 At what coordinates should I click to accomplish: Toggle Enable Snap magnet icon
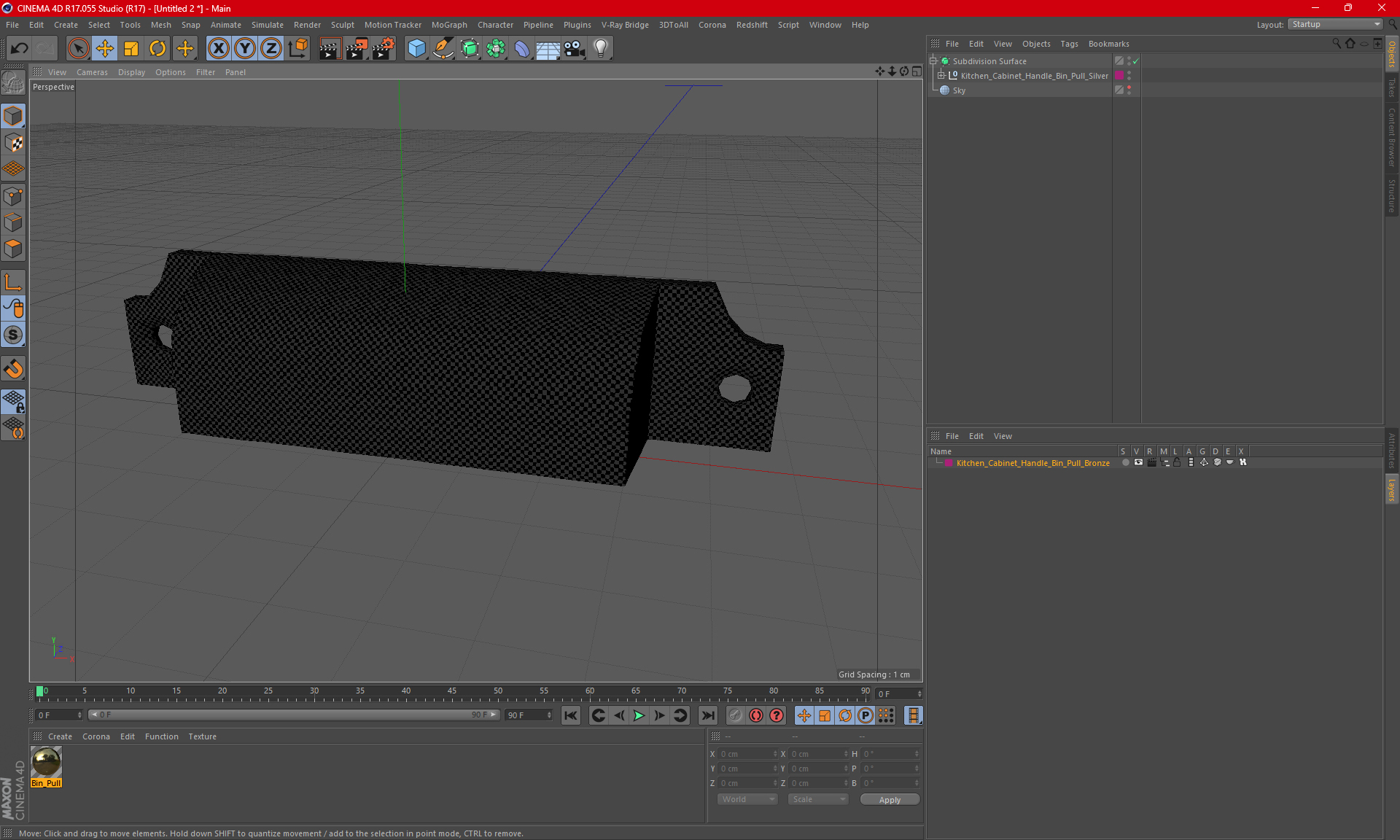coord(13,368)
